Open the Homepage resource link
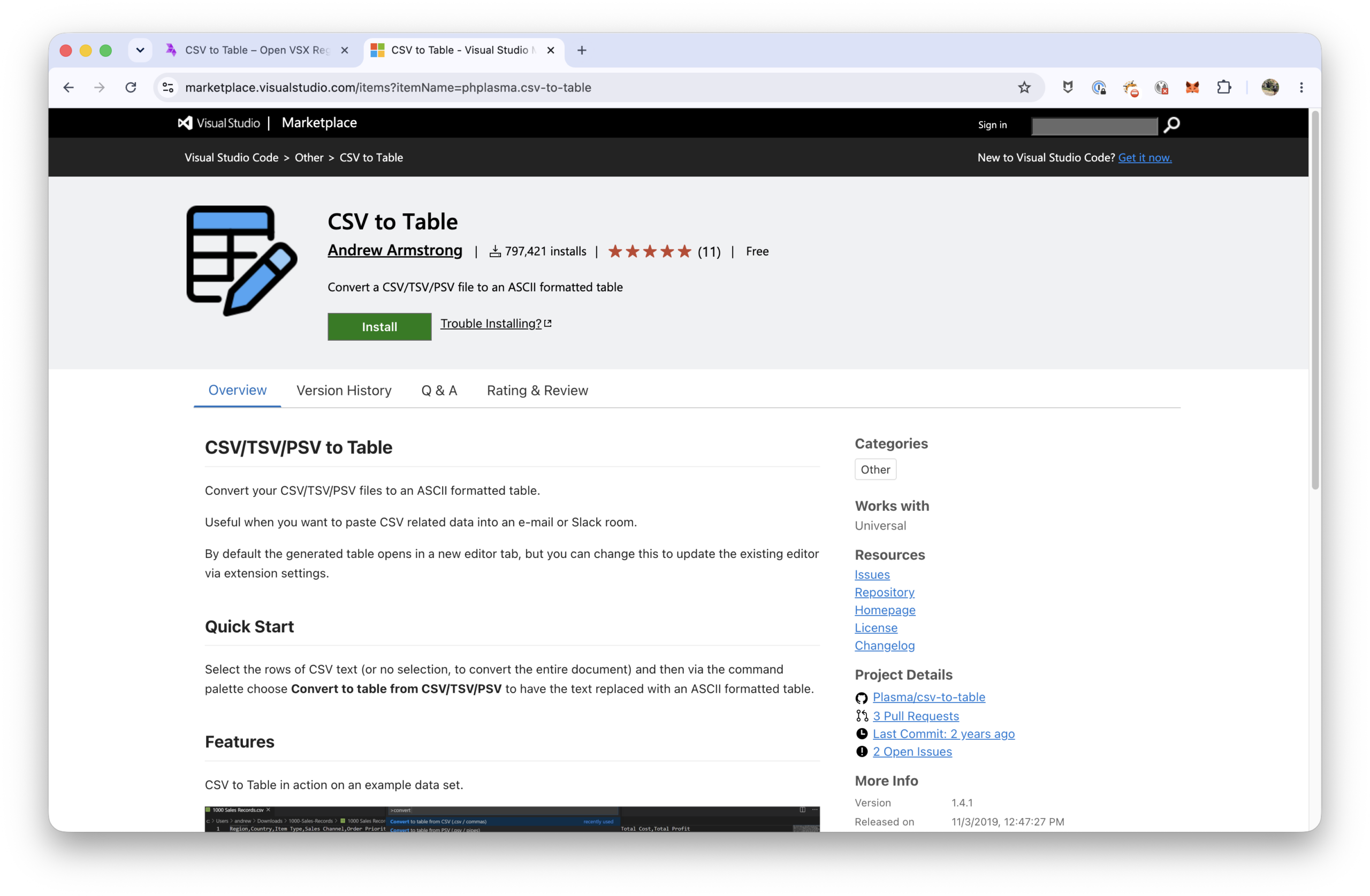This screenshot has height=896, width=1370. tap(885, 610)
